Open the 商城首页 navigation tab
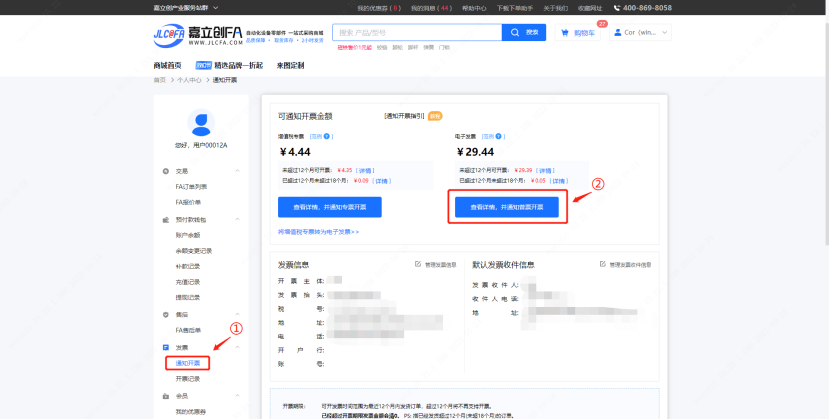Image resolution: width=830 pixels, height=419 pixels. click(x=168, y=64)
